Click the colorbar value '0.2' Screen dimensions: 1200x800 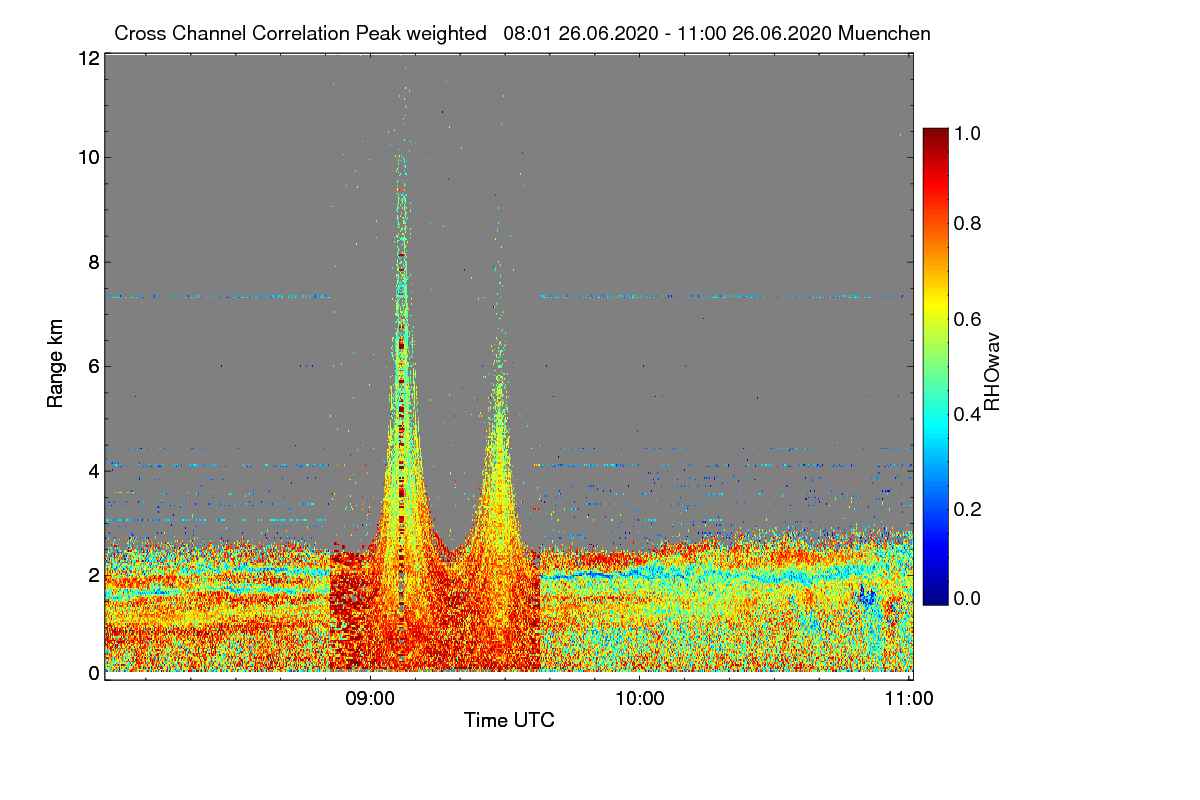[968, 509]
